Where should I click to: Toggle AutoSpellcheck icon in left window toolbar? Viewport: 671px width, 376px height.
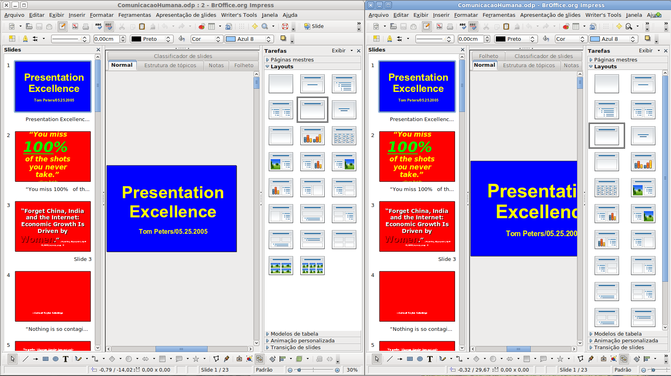pyautogui.click(x=109, y=27)
